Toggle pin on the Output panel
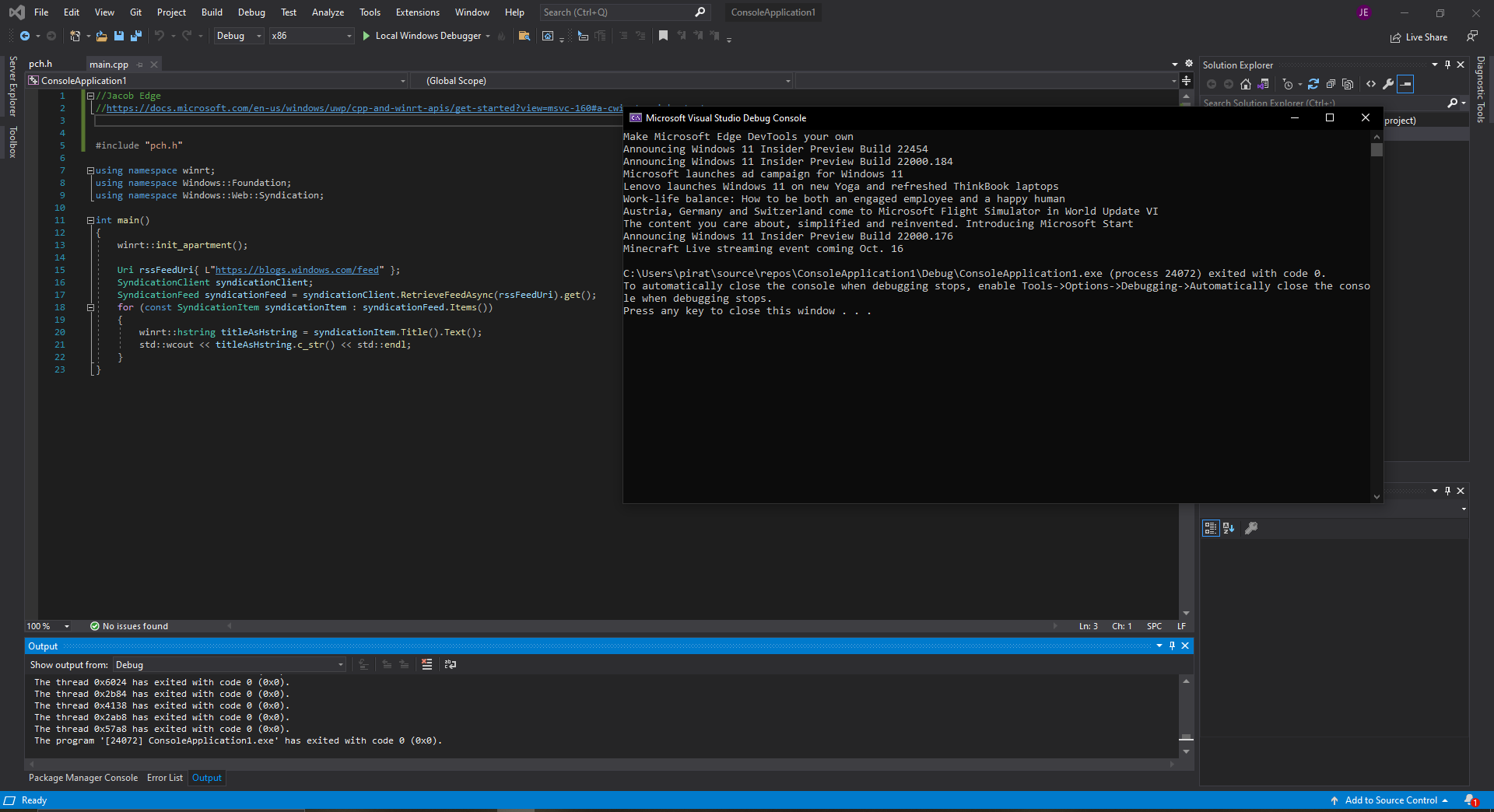This screenshot has width=1494, height=812. [x=1173, y=646]
